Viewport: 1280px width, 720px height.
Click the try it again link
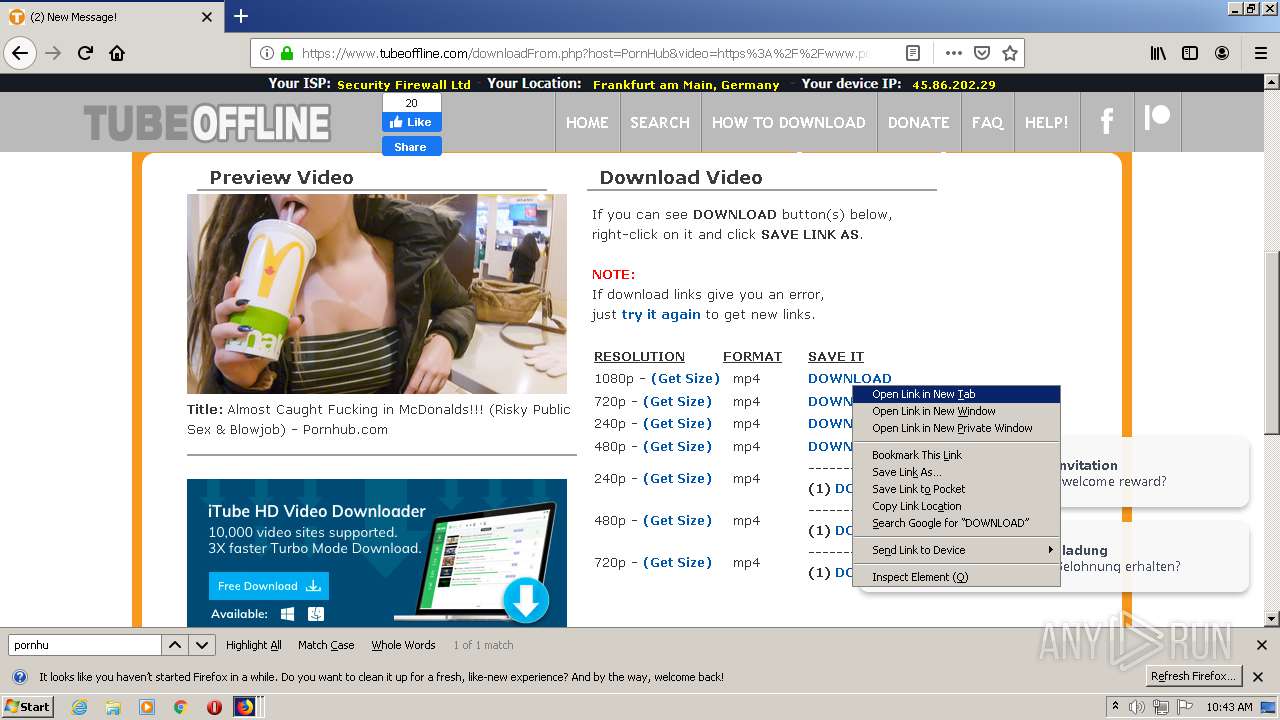[x=661, y=314]
